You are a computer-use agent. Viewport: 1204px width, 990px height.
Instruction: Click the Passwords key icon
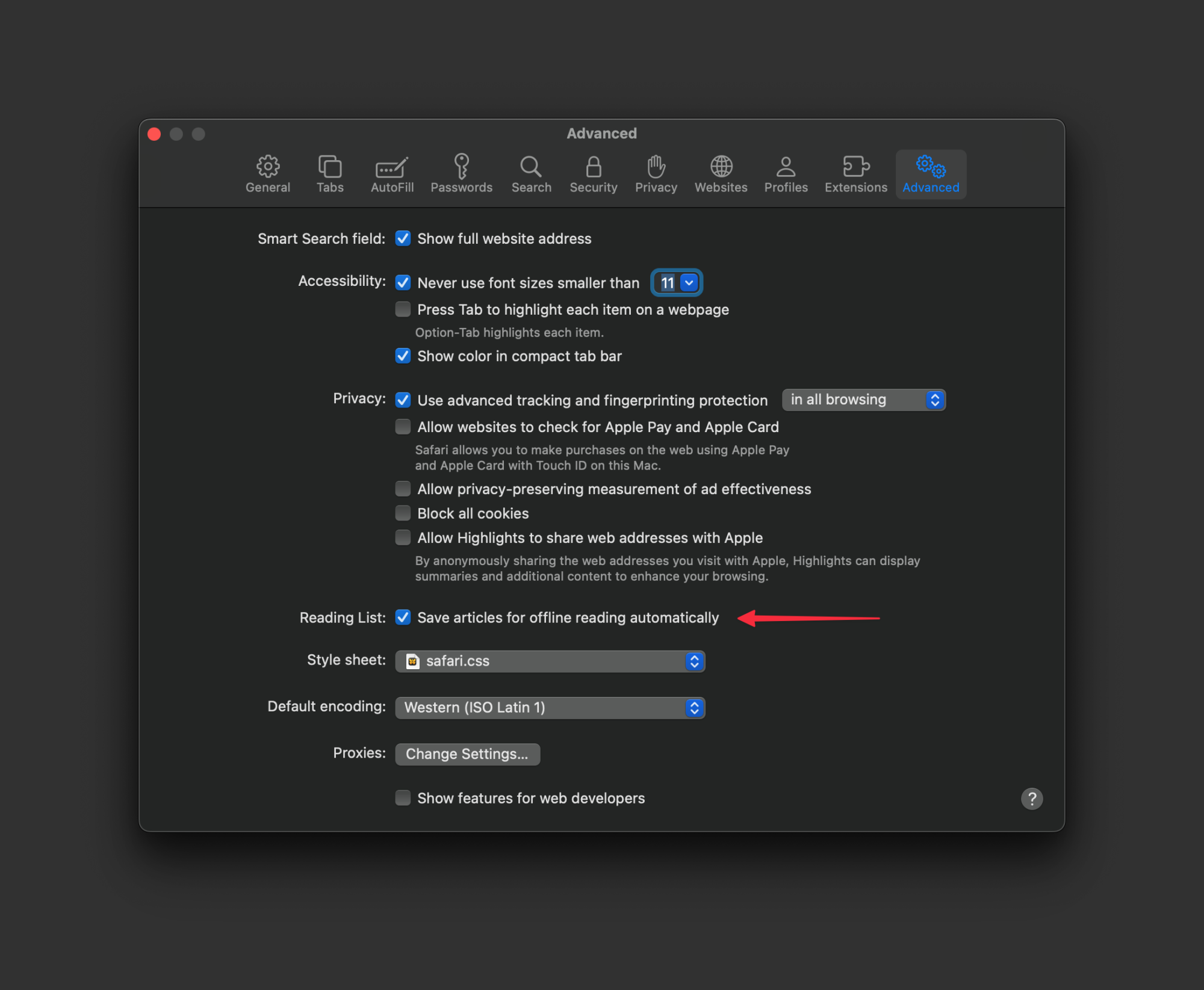click(462, 174)
